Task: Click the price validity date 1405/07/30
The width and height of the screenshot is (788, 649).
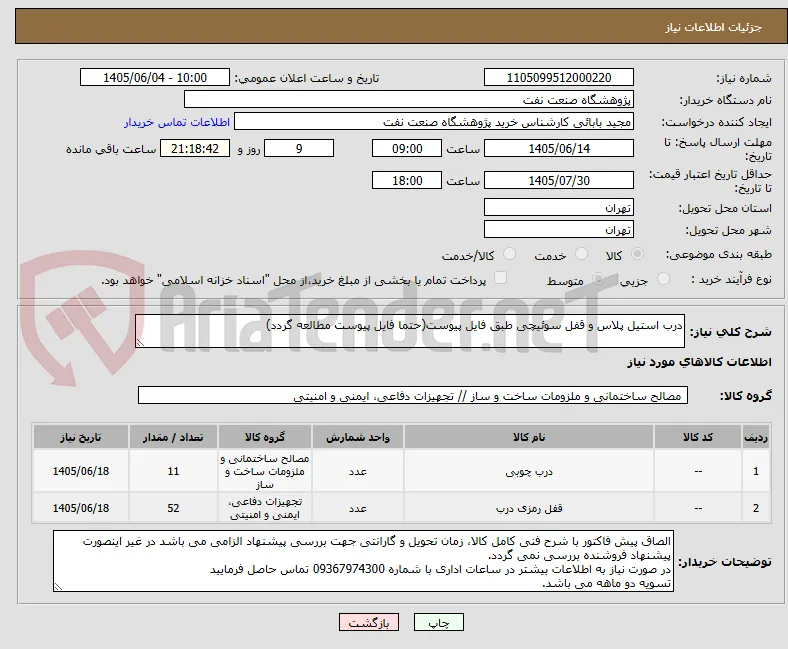Action: coord(559,180)
